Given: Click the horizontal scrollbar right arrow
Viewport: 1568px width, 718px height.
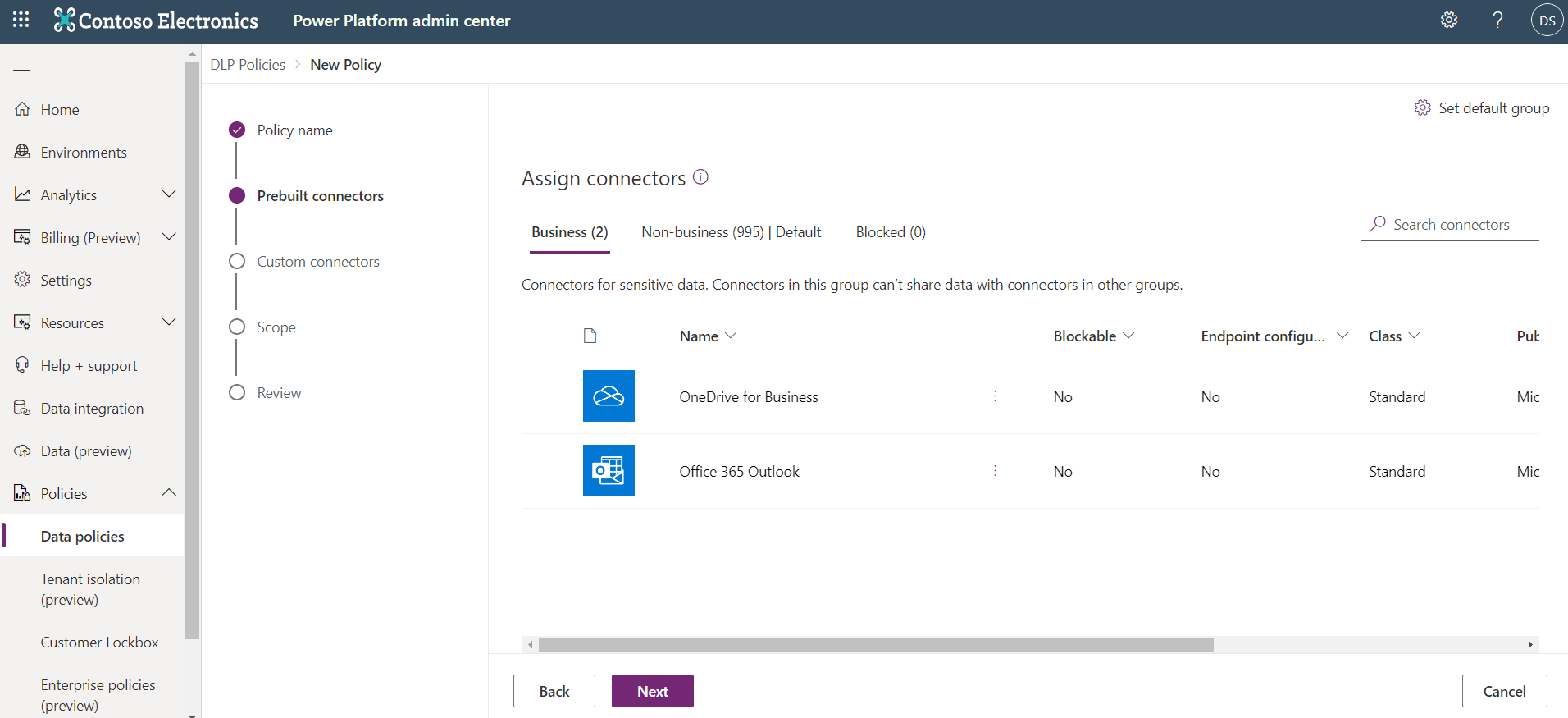Looking at the screenshot, I should pyautogui.click(x=1530, y=645).
